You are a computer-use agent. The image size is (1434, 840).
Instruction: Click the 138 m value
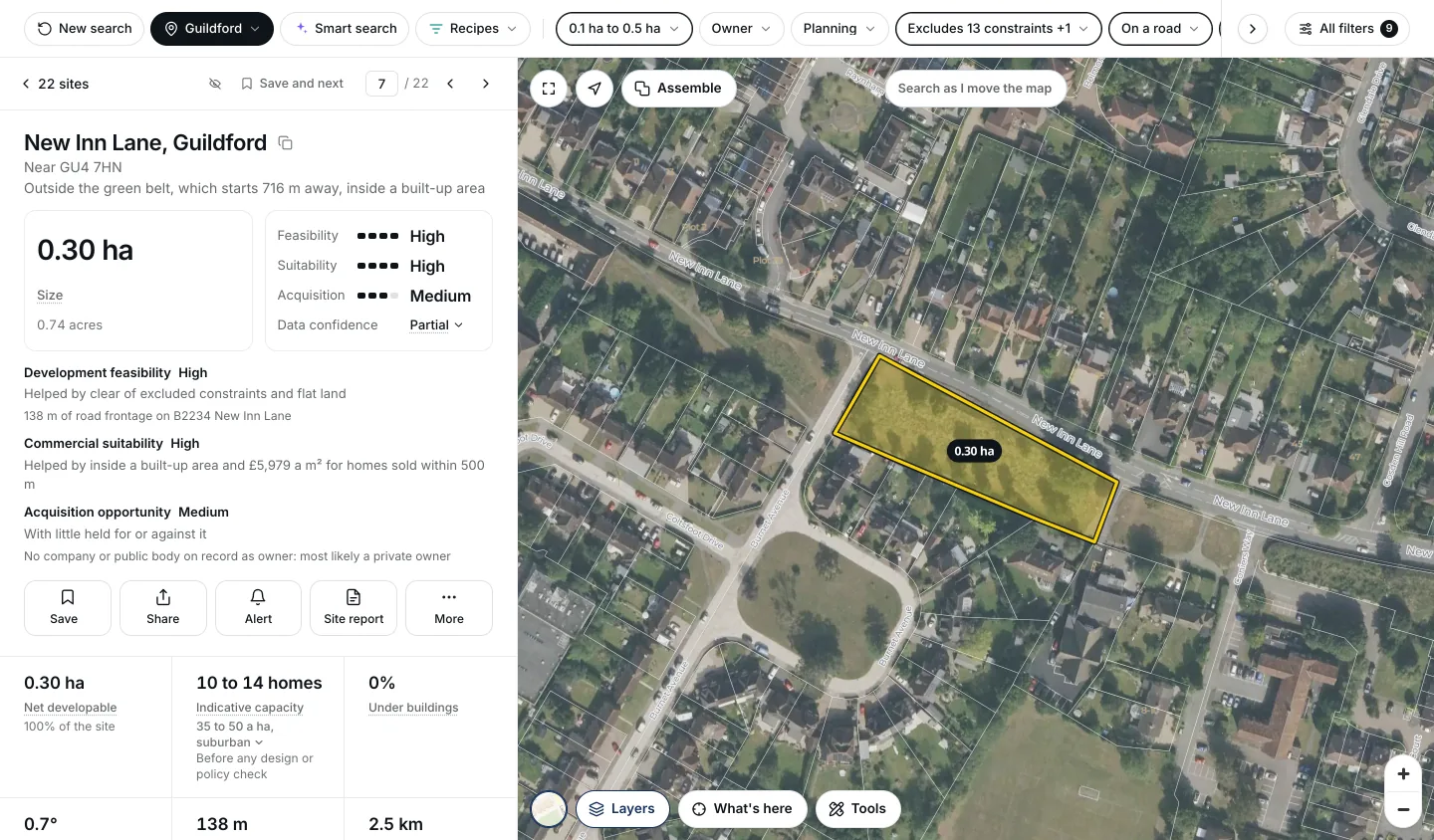point(222,824)
